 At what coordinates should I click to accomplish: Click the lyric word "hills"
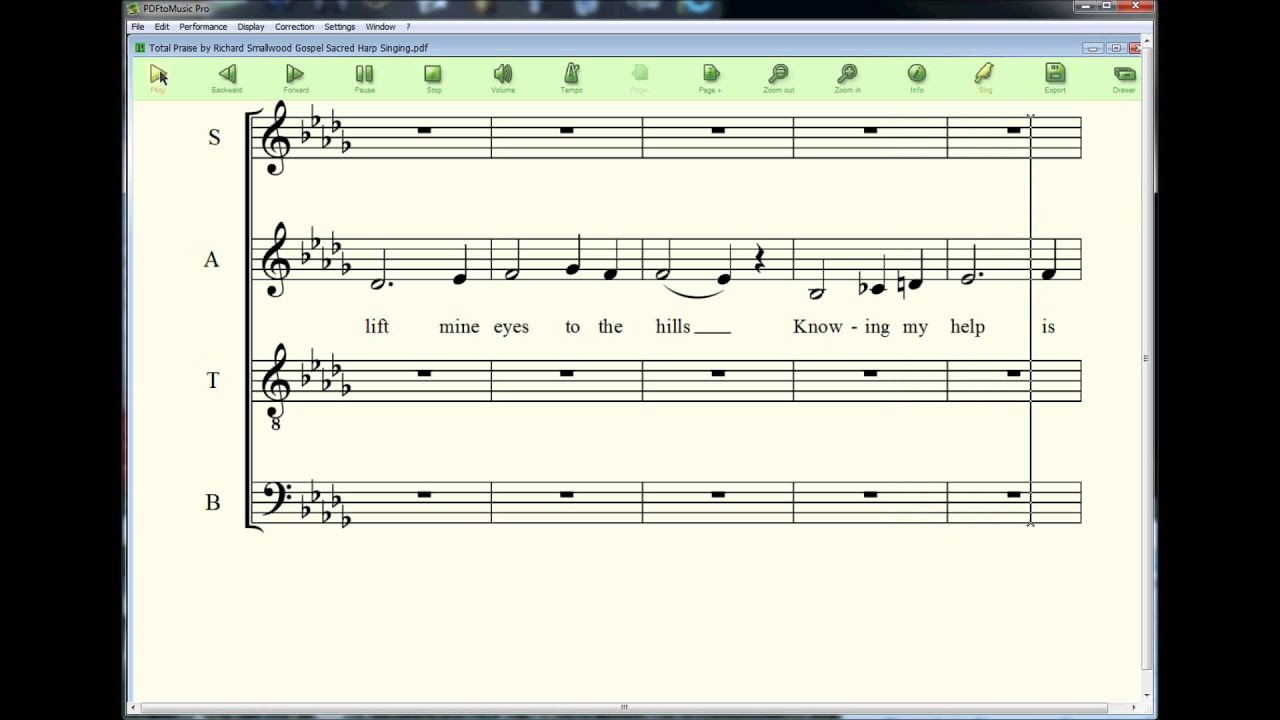coord(673,326)
